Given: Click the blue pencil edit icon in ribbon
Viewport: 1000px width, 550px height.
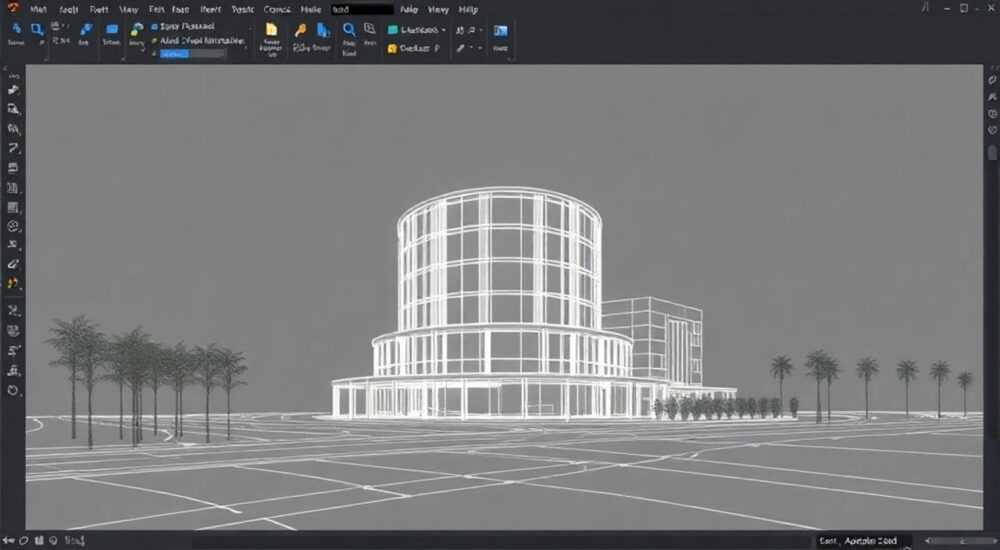Looking at the screenshot, I should point(86,29).
